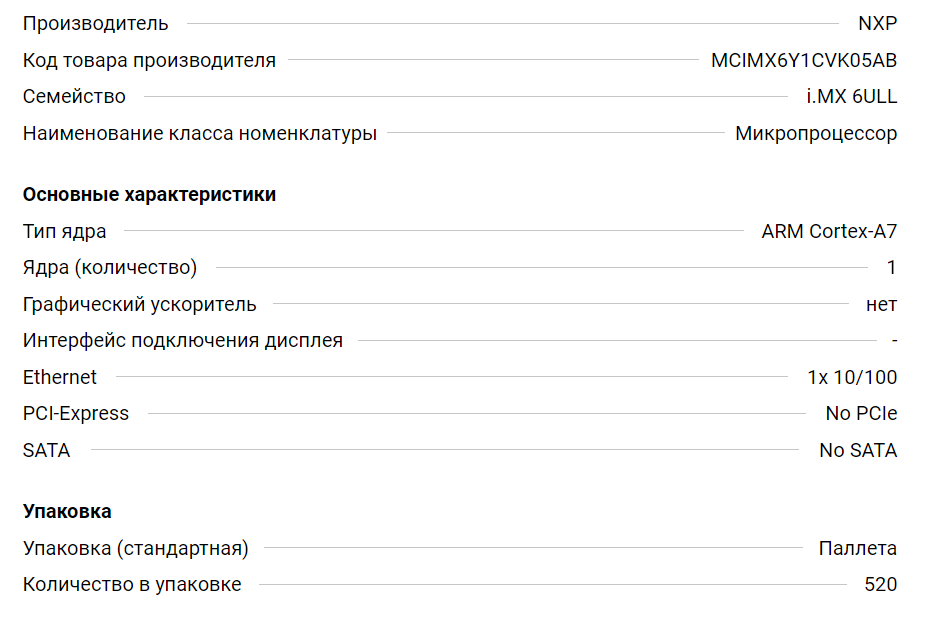Click the i.MX 6ULL family value
The width and height of the screenshot is (950, 621).
pos(851,97)
